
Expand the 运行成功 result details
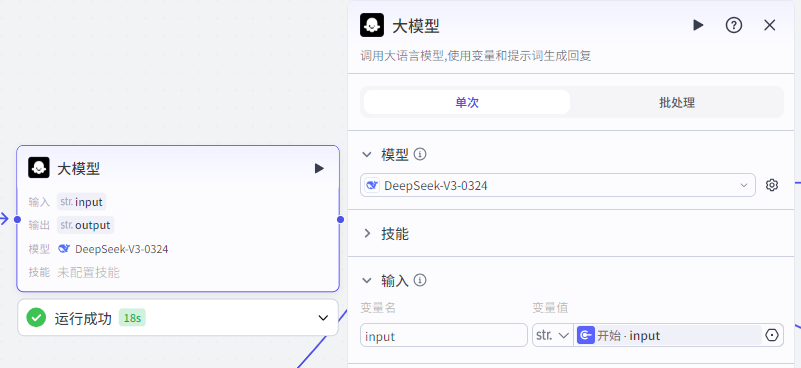(323, 318)
